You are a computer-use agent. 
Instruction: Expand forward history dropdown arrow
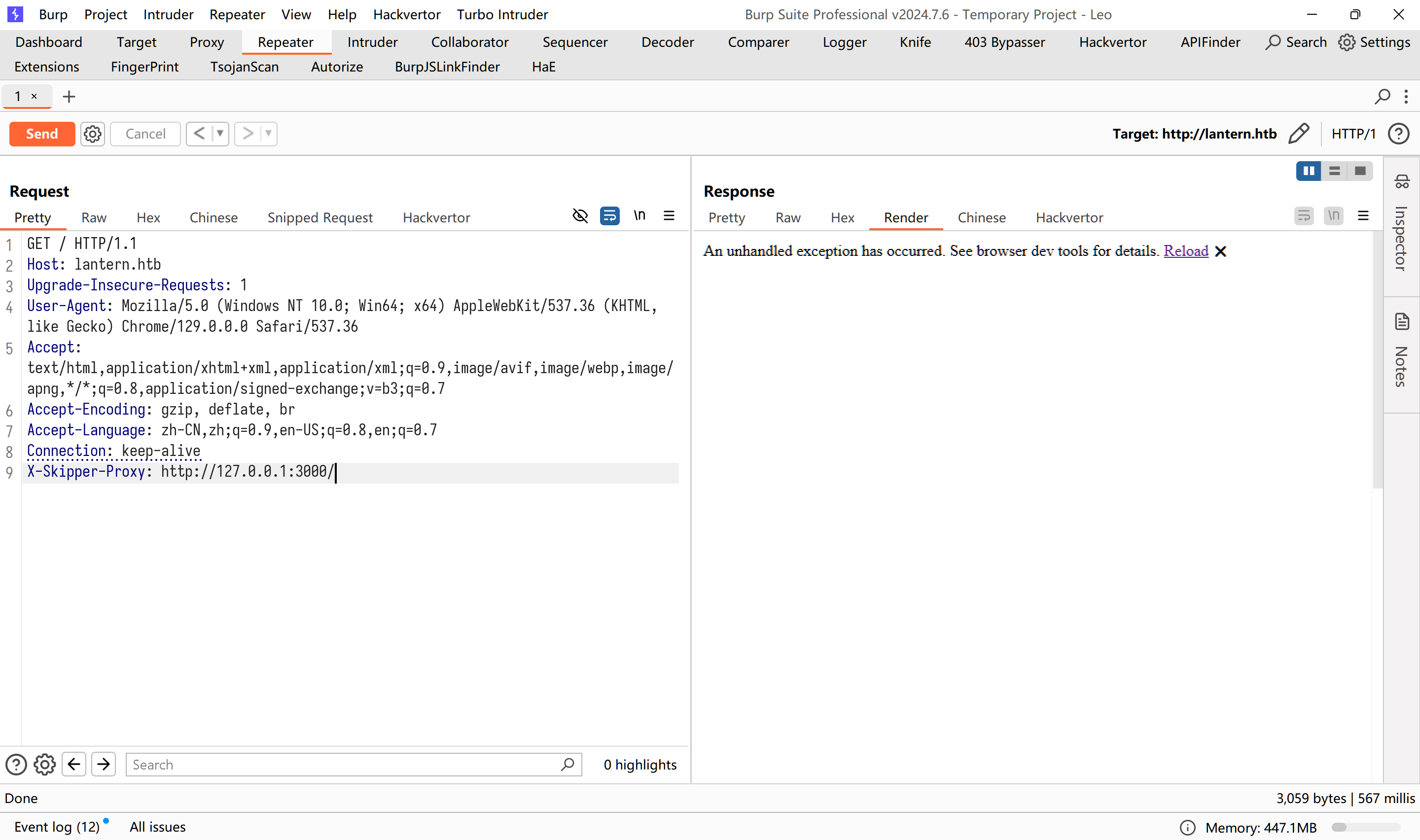[x=268, y=134]
